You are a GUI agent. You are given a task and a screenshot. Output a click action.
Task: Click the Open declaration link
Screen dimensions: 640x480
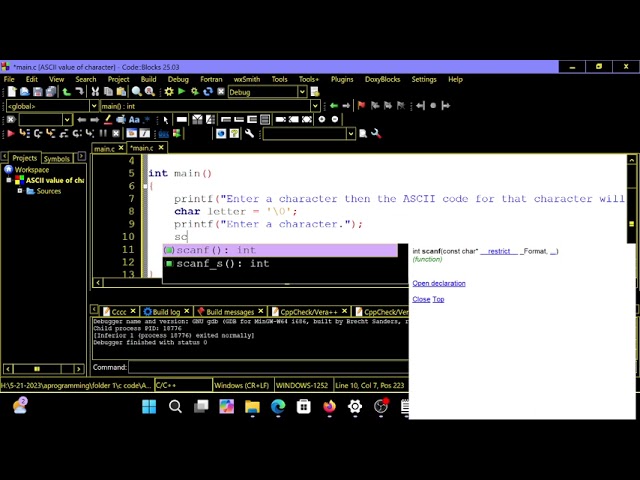tap(439, 283)
